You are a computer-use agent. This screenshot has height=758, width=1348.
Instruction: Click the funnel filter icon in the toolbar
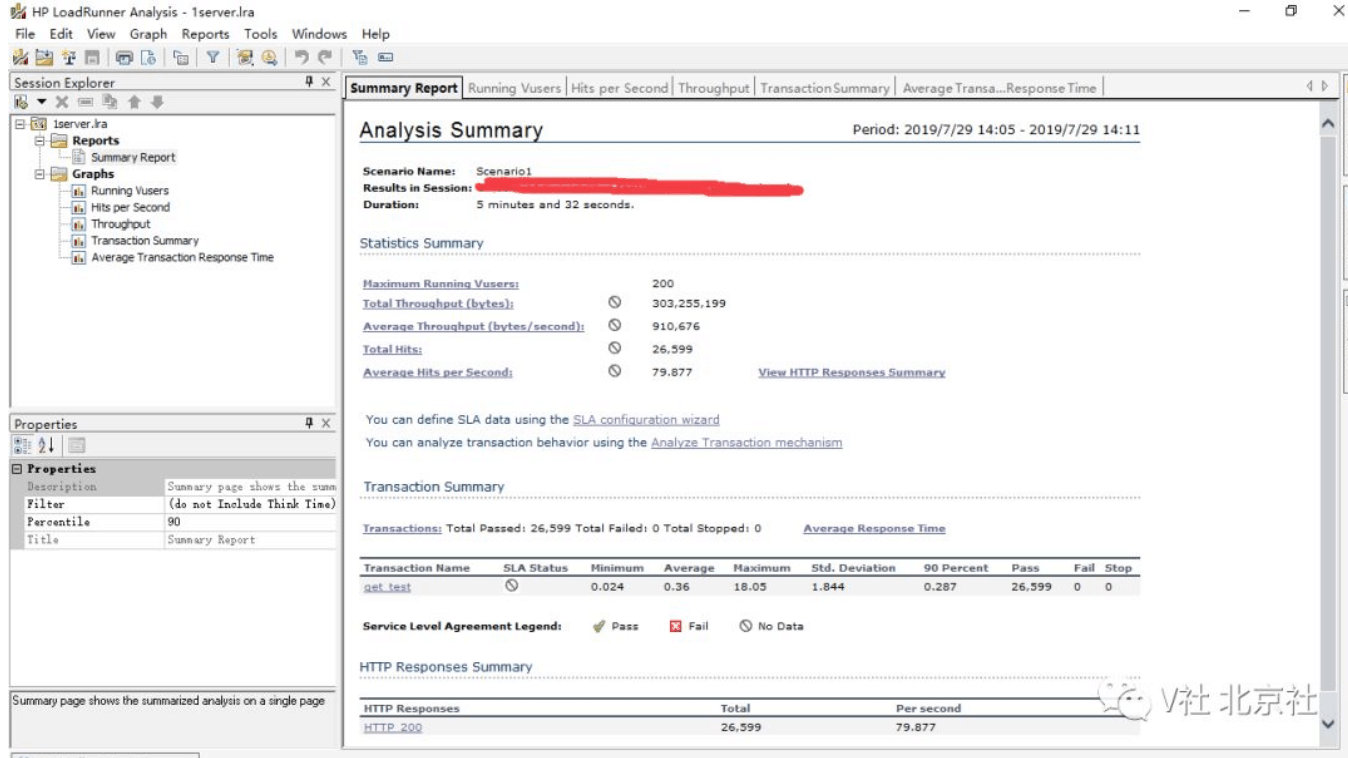213,58
